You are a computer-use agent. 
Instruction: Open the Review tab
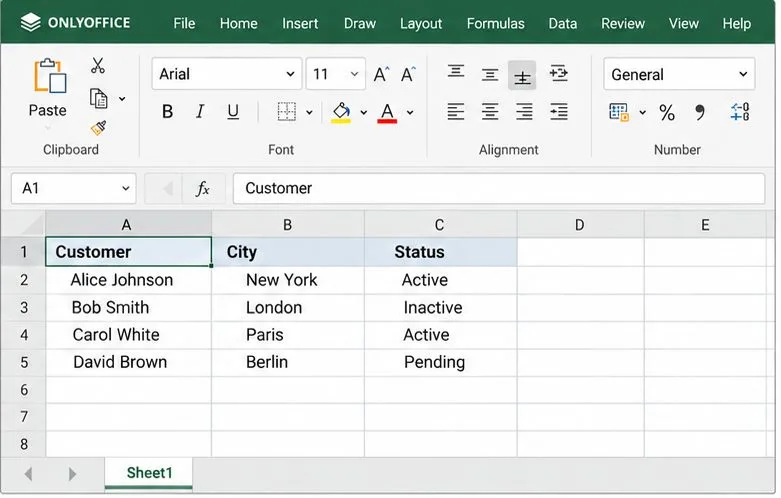coord(623,23)
